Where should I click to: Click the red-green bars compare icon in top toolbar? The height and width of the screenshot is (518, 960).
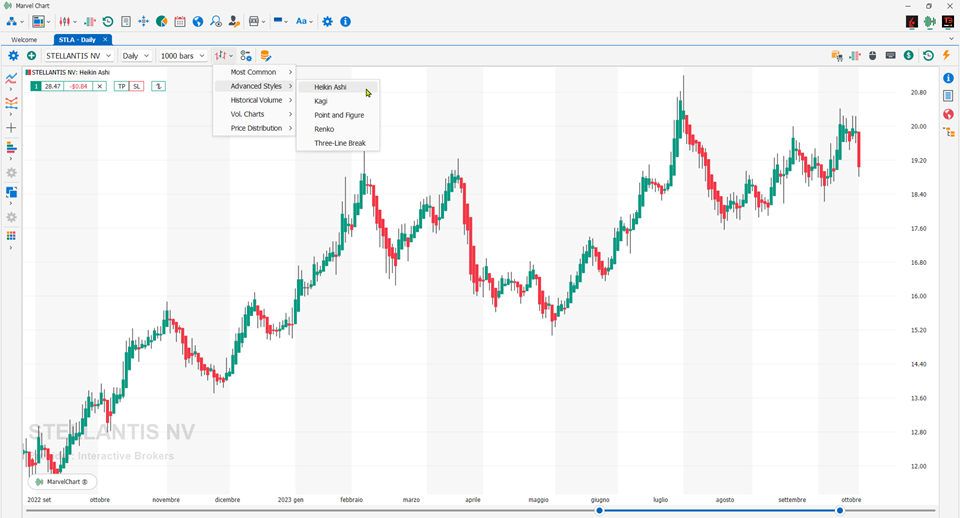tap(90, 21)
